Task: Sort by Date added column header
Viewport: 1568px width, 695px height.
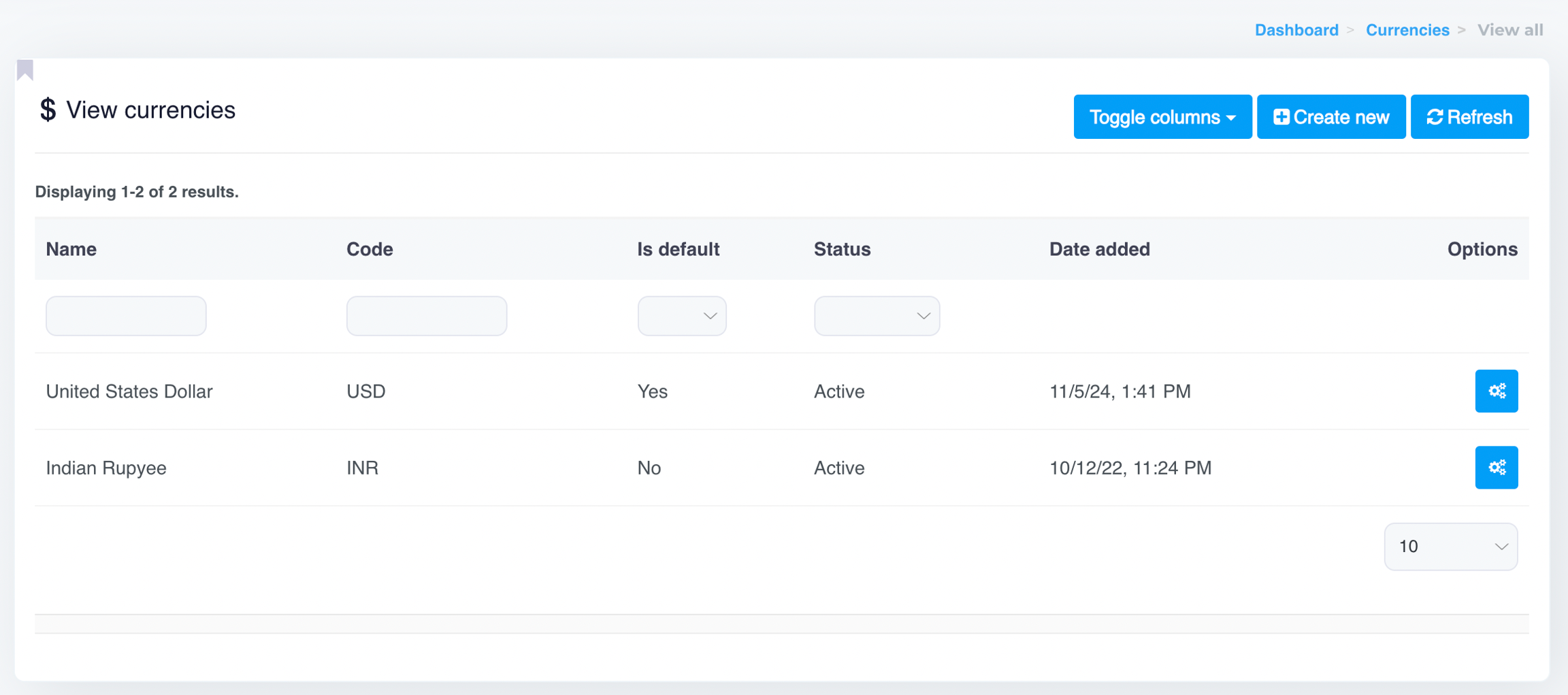Action: 1099,249
